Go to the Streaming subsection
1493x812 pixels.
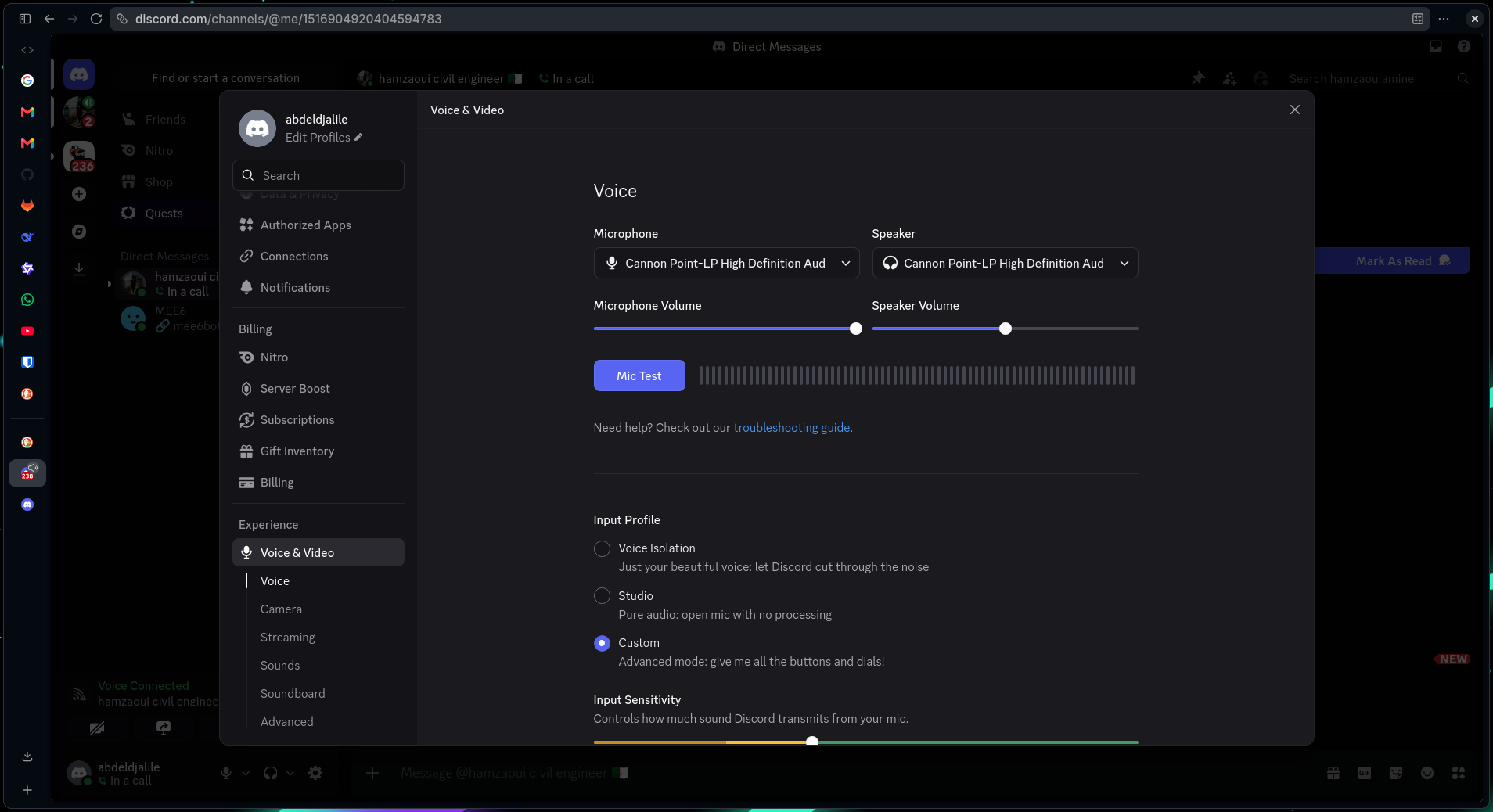tap(287, 637)
